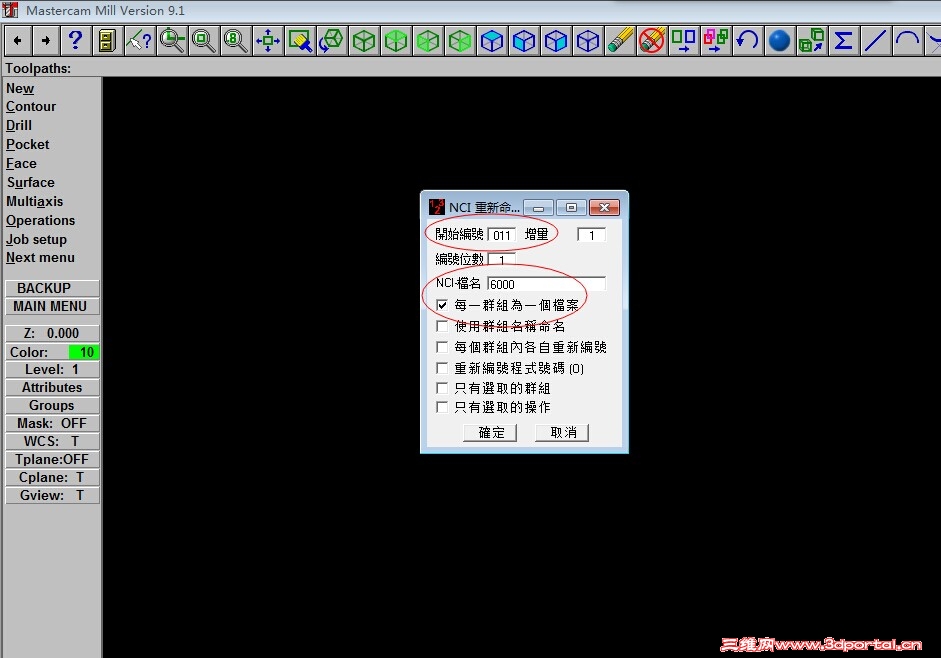Select Drill from the Toolpaths menu

(17, 125)
